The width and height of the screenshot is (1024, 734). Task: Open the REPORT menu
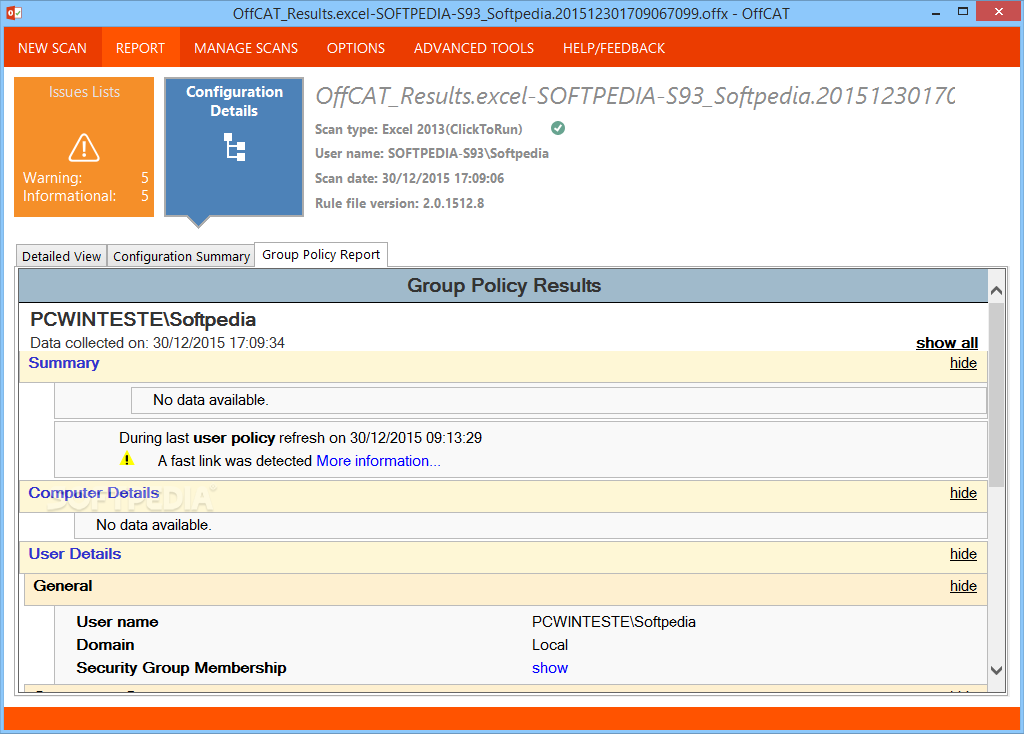coord(140,48)
